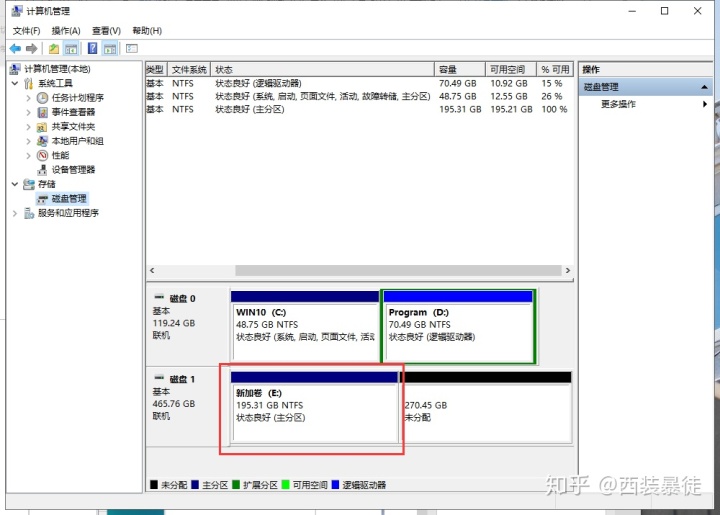Sort by the 状态 column header
The width and height of the screenshot is (720, 515).
(322, 69)
